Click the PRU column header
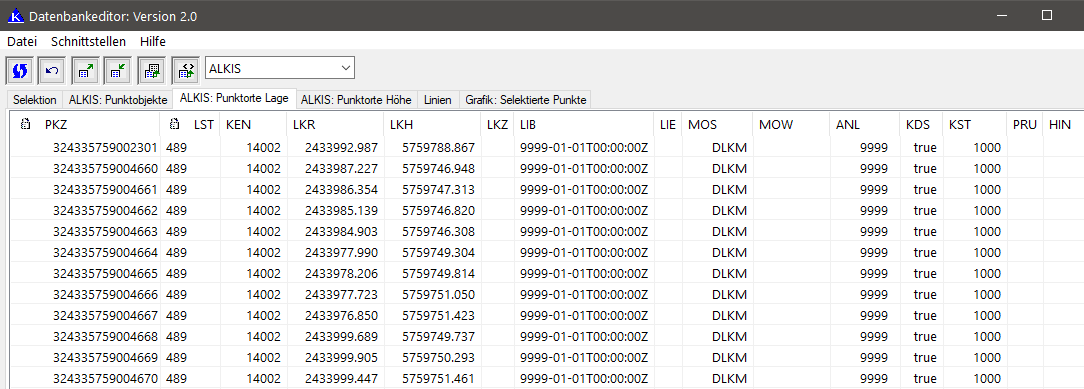 [1025, 125]
